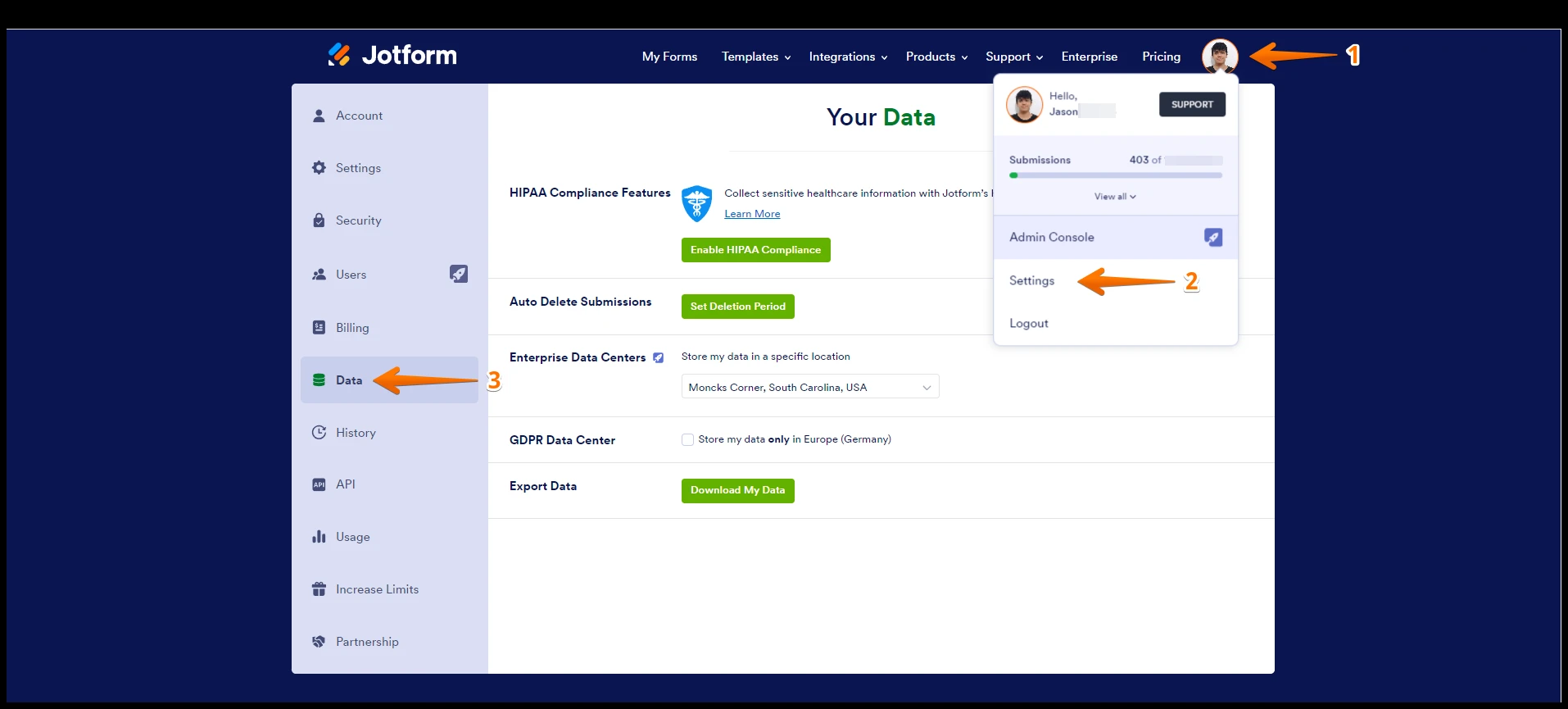Screen dimensions: 1568x709
Task: Click the Partnership handshake icon
Action: click(319, 642)
